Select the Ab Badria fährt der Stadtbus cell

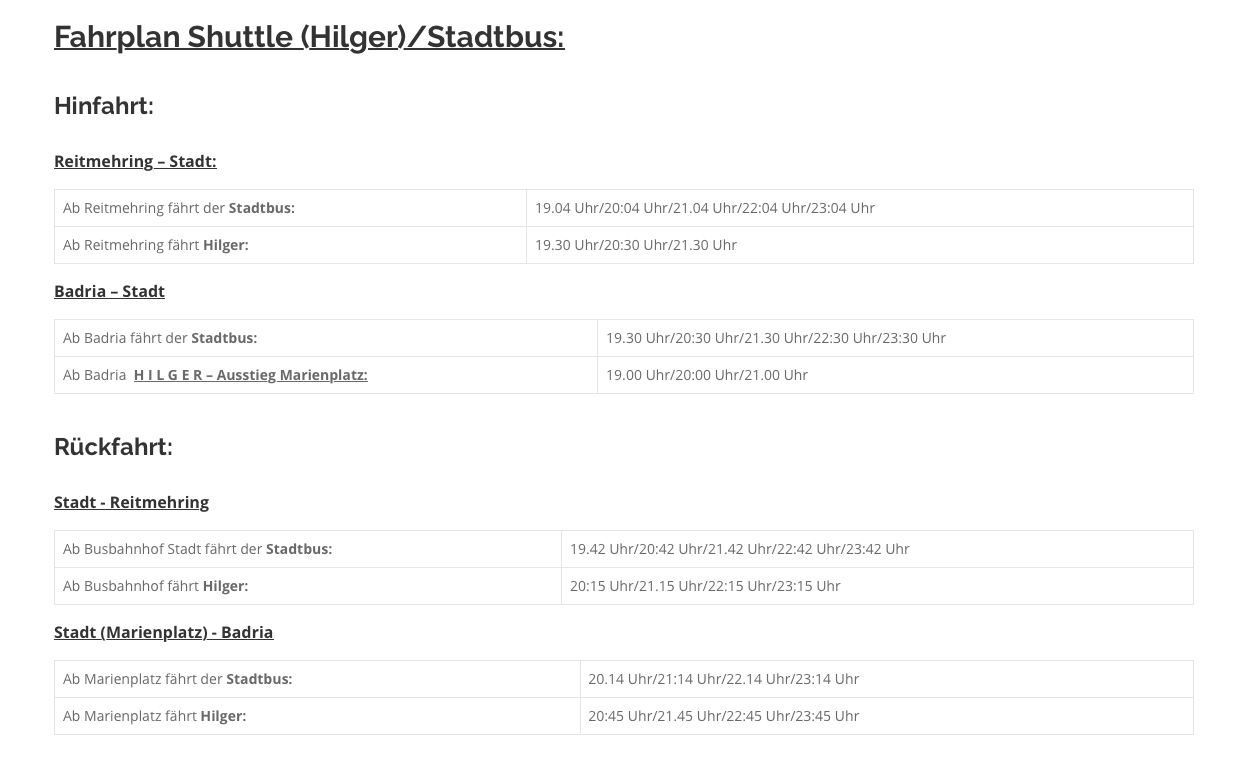click(160, 338)
